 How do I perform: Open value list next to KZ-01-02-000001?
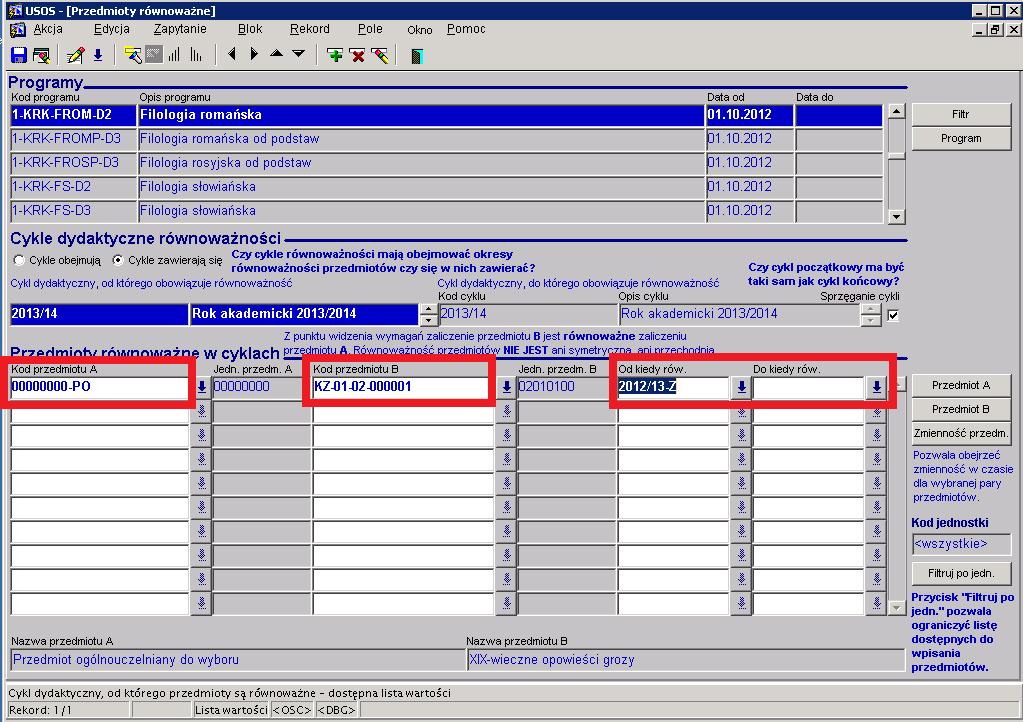506,387
